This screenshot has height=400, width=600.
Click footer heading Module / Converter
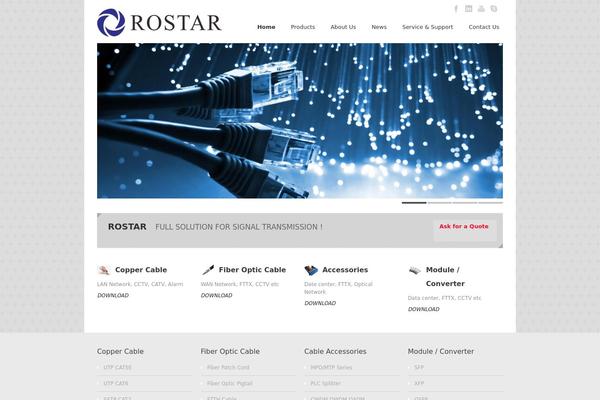(441, 351)
